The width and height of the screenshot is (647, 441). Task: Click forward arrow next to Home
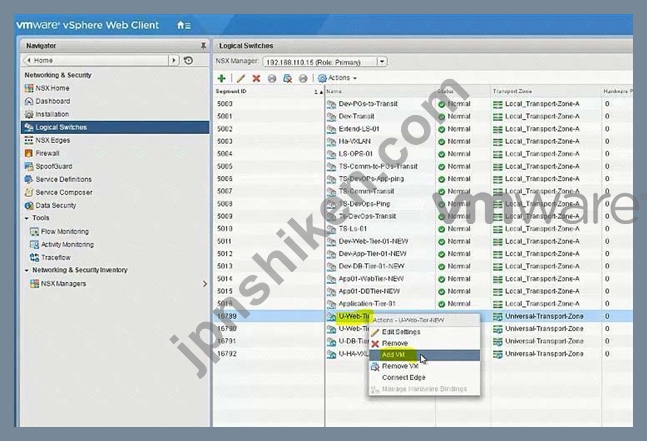pyautogui.click(x=174, y=60)
